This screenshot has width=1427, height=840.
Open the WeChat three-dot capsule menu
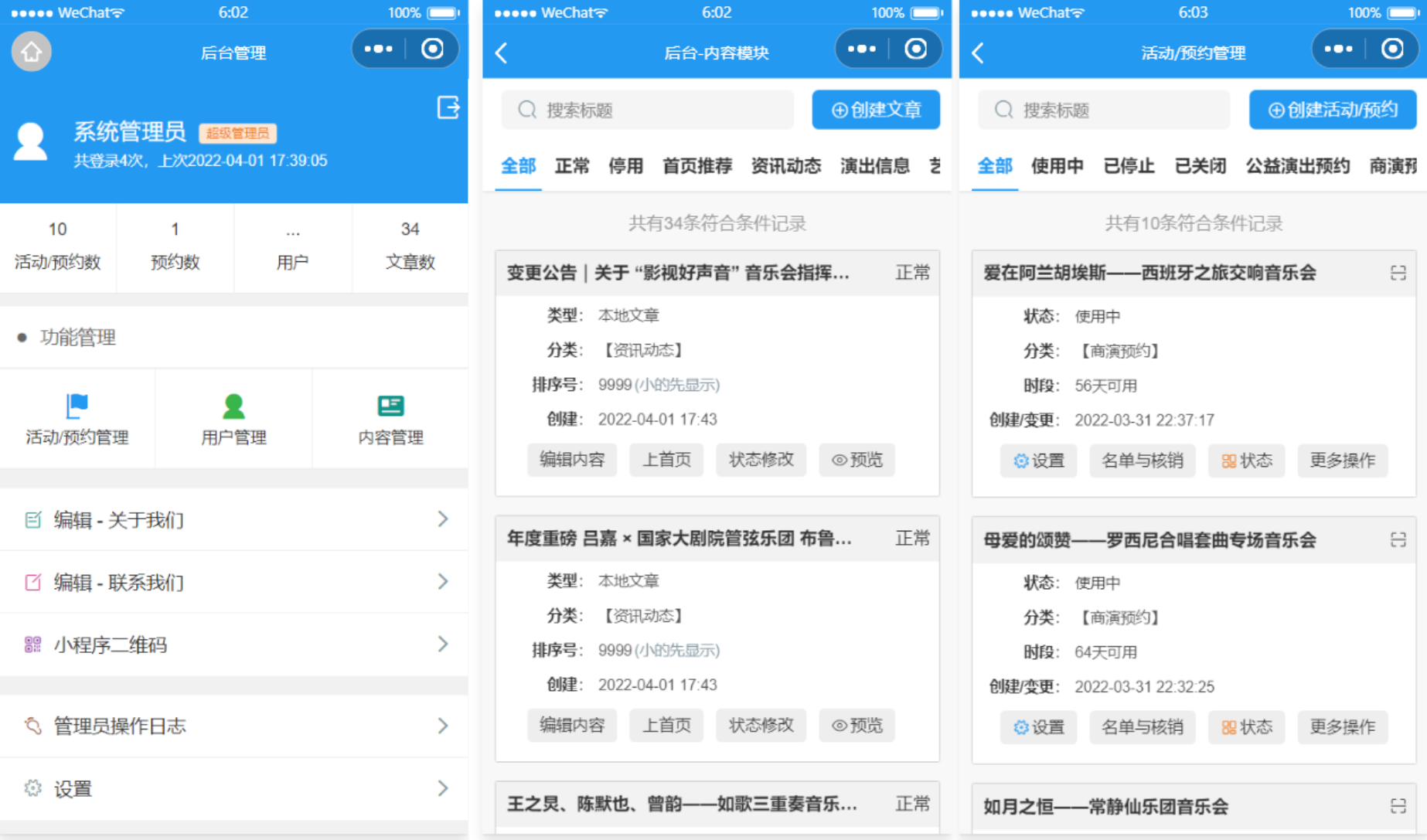click(377, 48)
